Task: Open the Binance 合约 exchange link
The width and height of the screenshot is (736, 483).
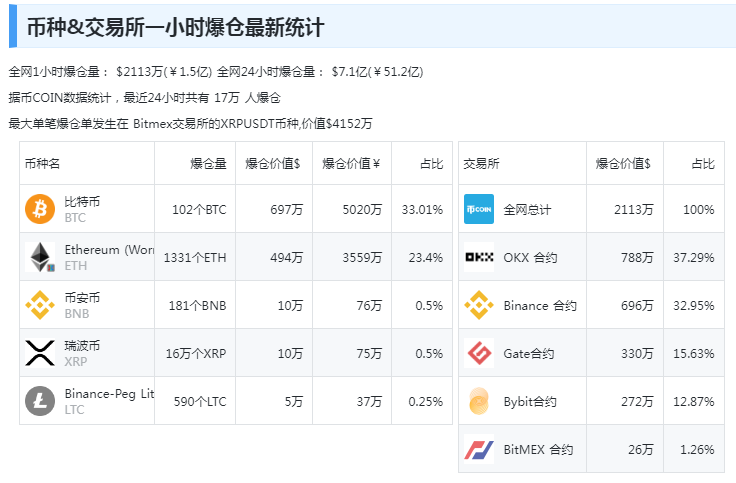Action: 540,306
